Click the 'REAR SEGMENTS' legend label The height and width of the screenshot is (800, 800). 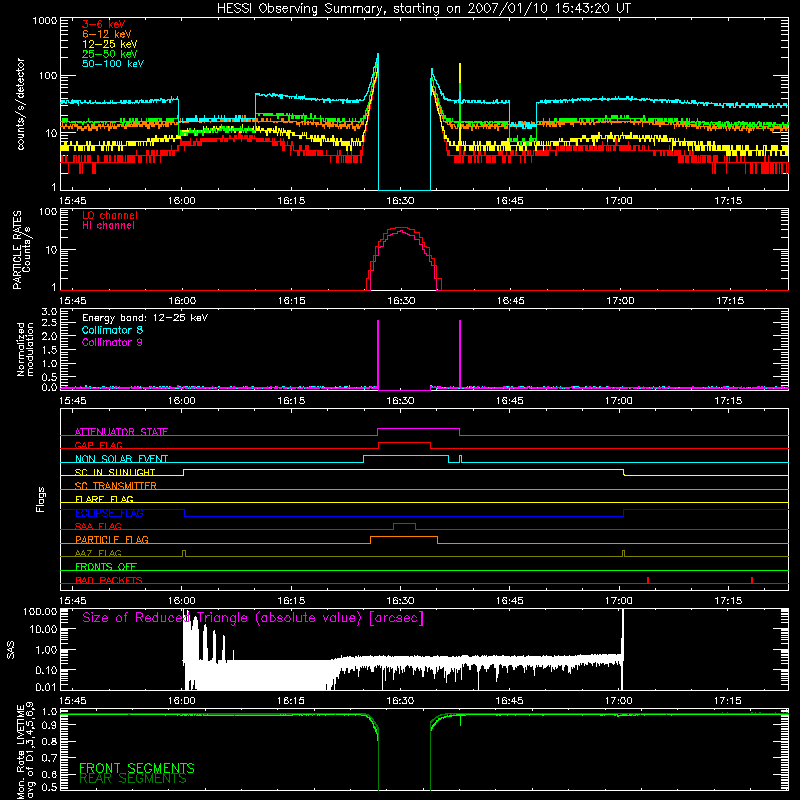(x=133, y=779)
